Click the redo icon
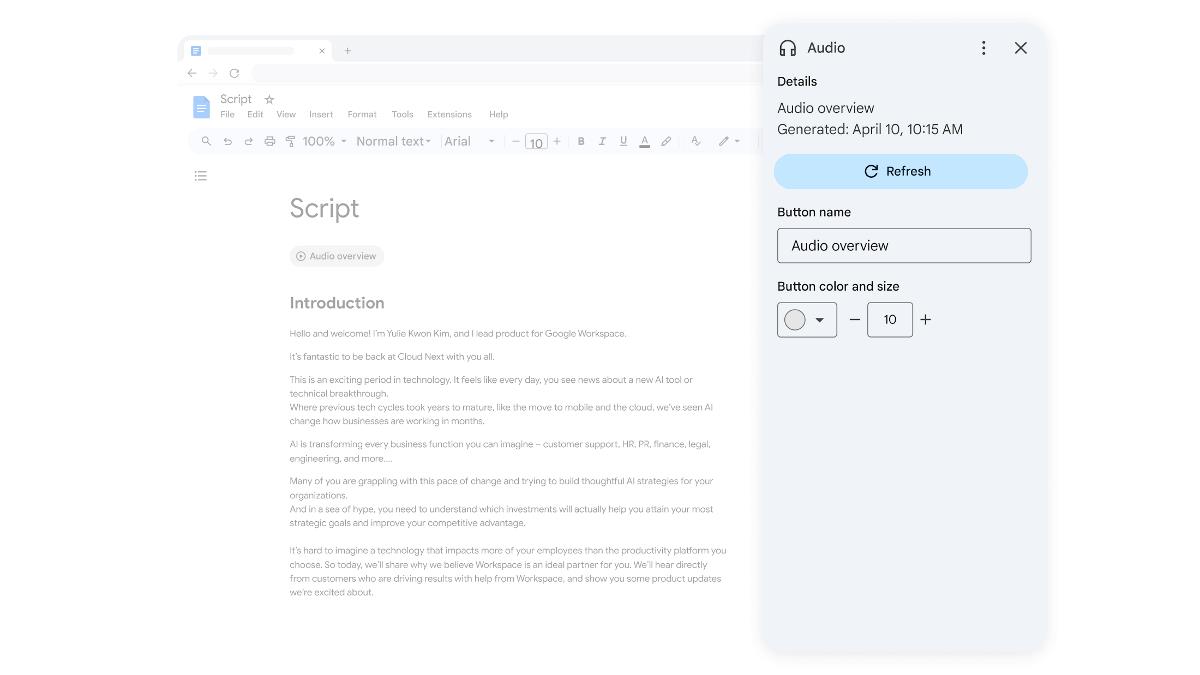The height and width of the screenshot is (675, 1200). click(x=248, y=141)
